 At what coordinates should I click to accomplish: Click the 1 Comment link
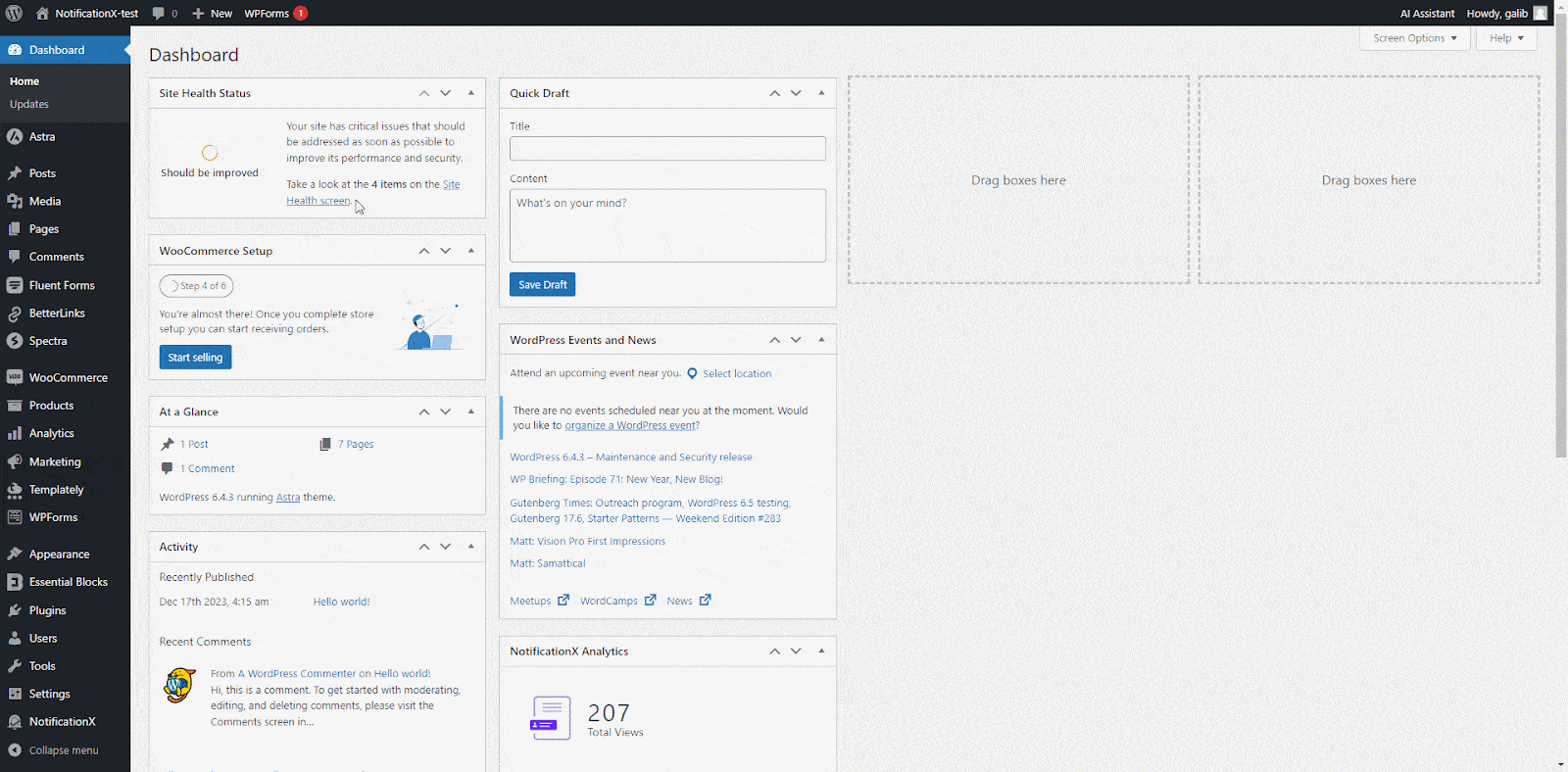(x=207, y=469)
